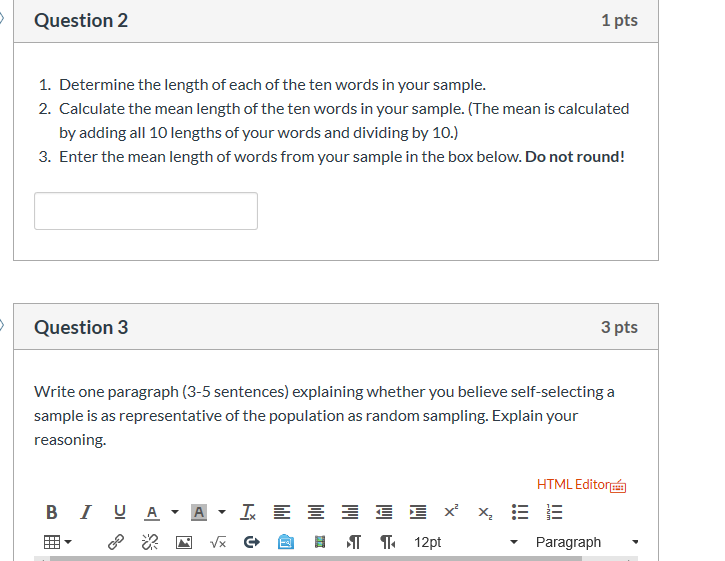
Task: Open the background color dropdown arrow
Action: pyautogui.click(x=222, y=512)
